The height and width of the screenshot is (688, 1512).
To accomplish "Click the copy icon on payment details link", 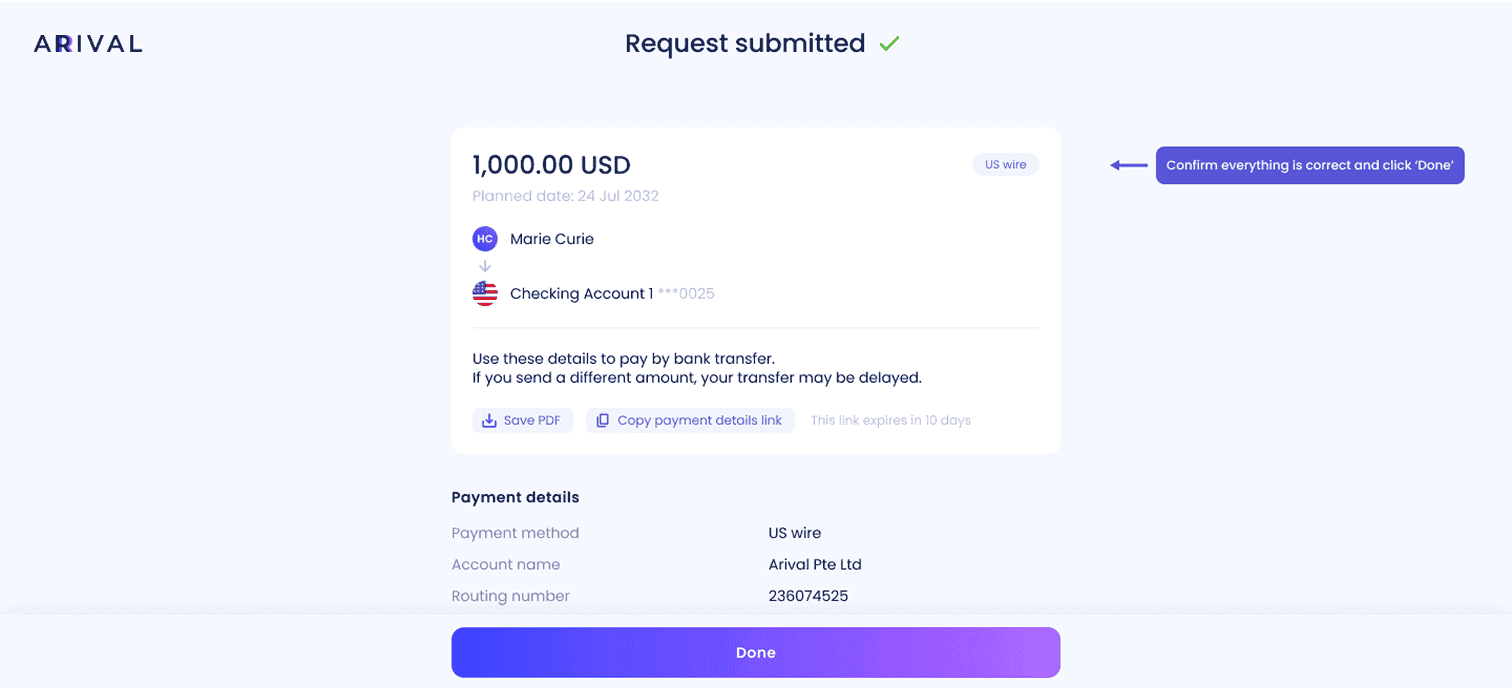I will (603, 421).
